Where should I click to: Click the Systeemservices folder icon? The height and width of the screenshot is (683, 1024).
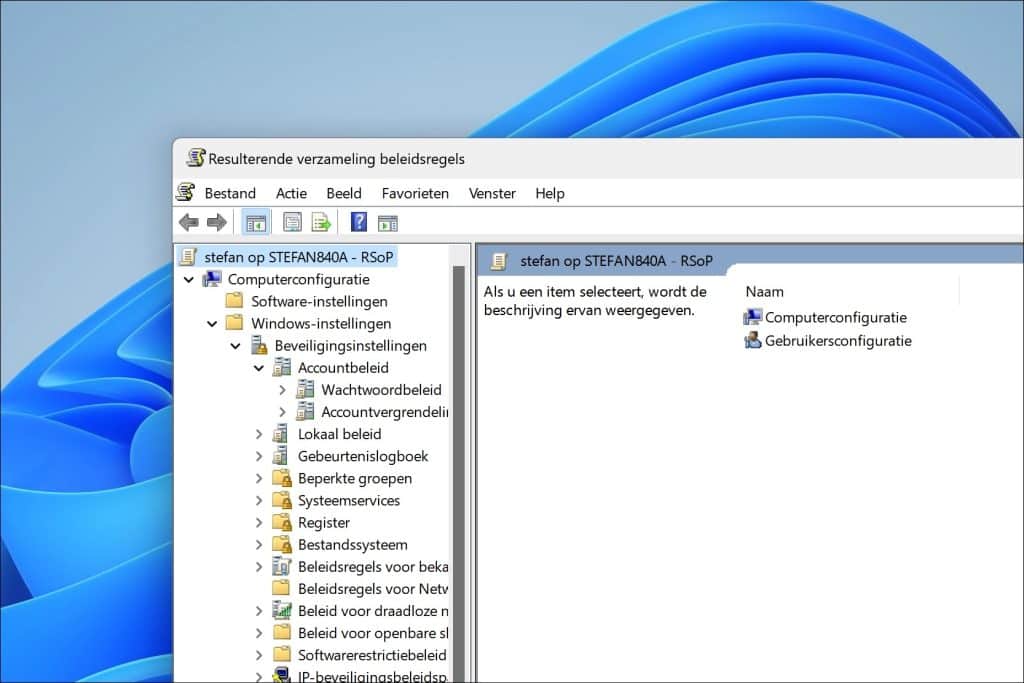click(281, 500)
